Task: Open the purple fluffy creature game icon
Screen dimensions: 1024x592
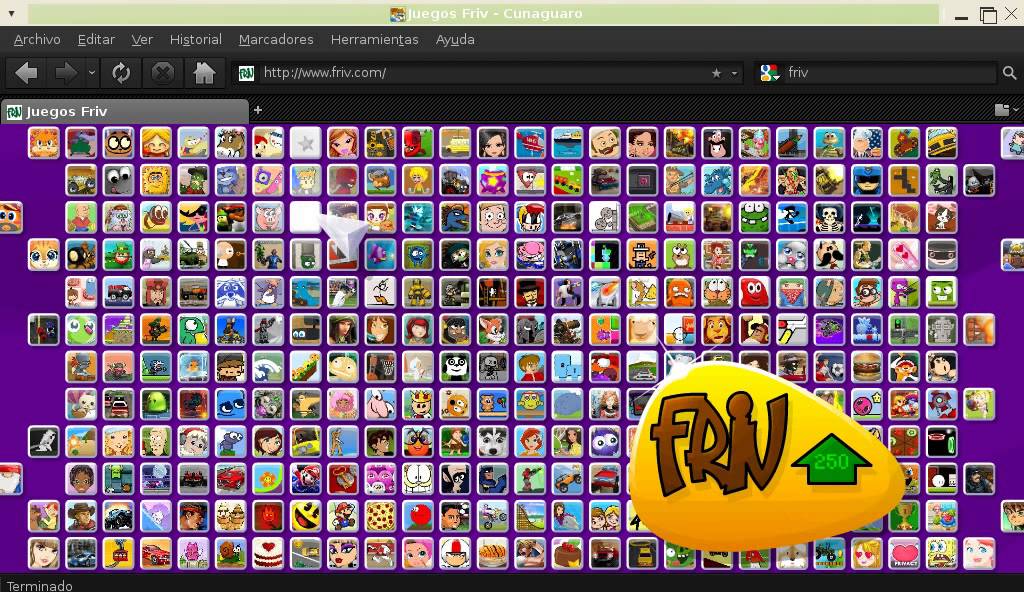Action: 605,442
